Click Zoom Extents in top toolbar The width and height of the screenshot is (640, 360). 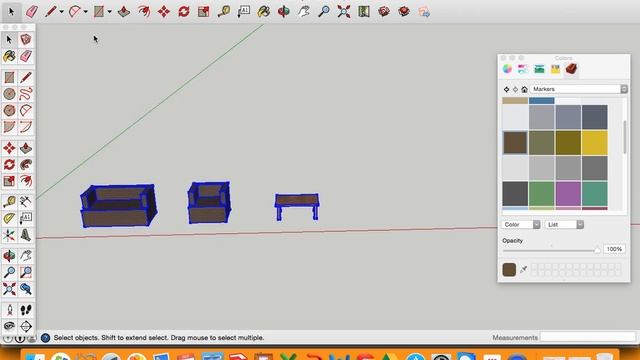(344, 11)
